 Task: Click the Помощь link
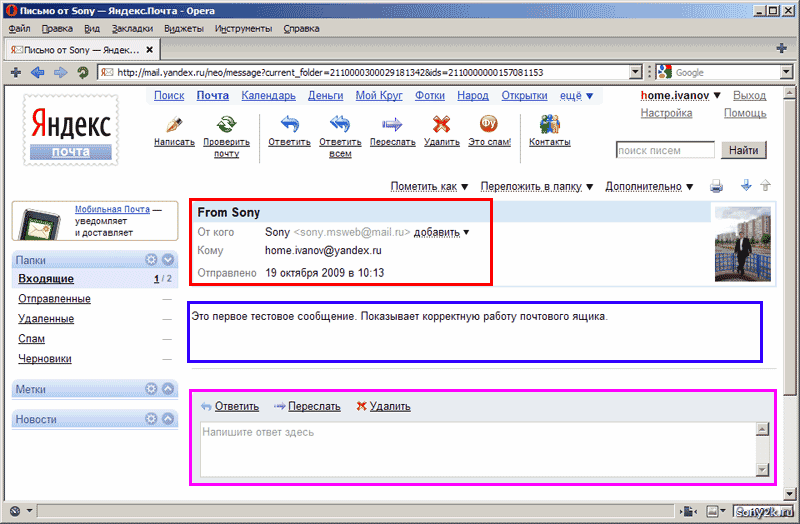click(745, 113)
